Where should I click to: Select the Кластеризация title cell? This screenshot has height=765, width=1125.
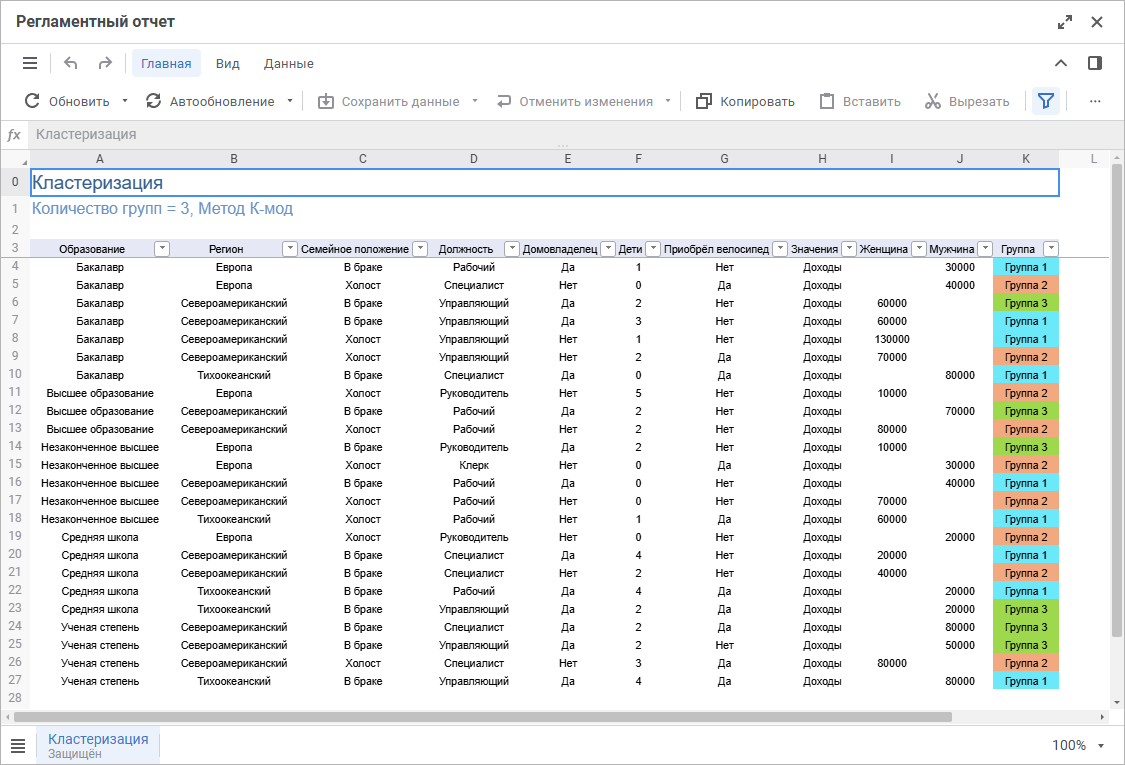(545, 182)
